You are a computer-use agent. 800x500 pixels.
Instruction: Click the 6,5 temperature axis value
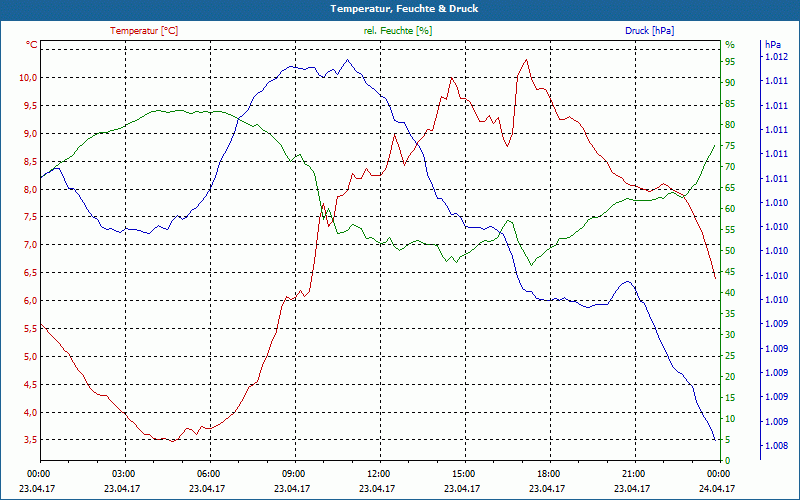(x=30, y=272)
